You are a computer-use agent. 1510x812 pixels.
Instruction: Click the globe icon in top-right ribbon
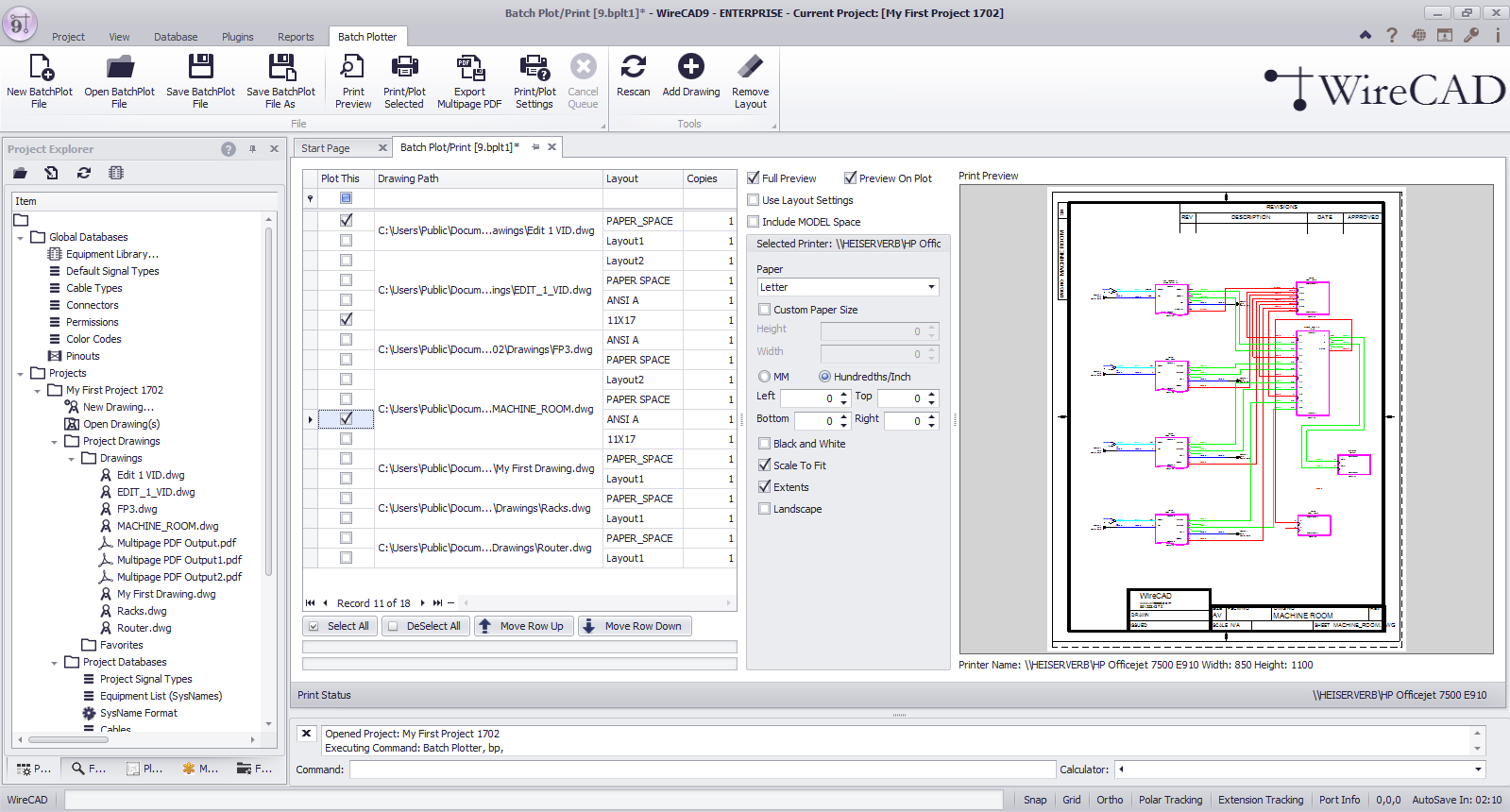[1418, 35]
